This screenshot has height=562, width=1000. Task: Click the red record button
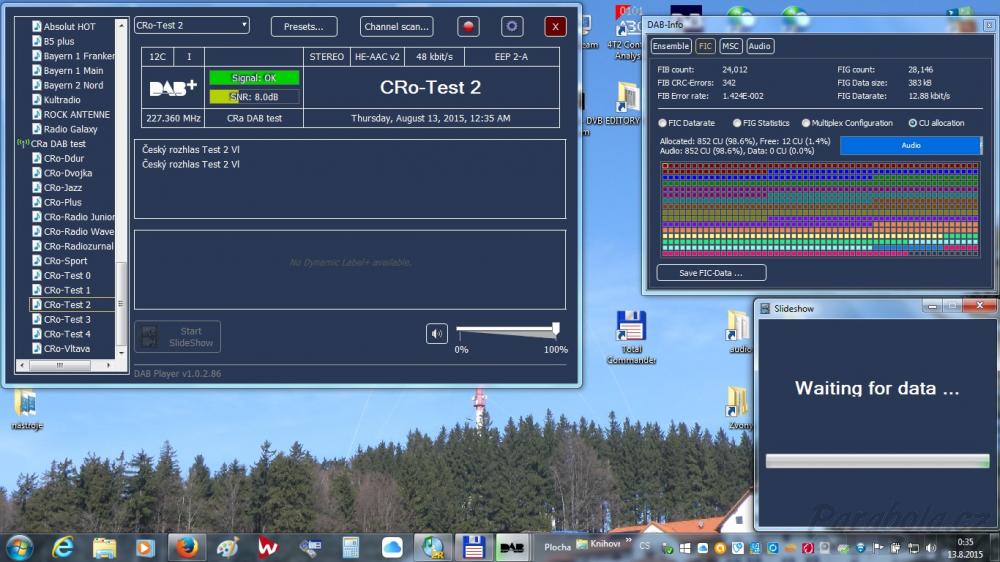point(468,26)
